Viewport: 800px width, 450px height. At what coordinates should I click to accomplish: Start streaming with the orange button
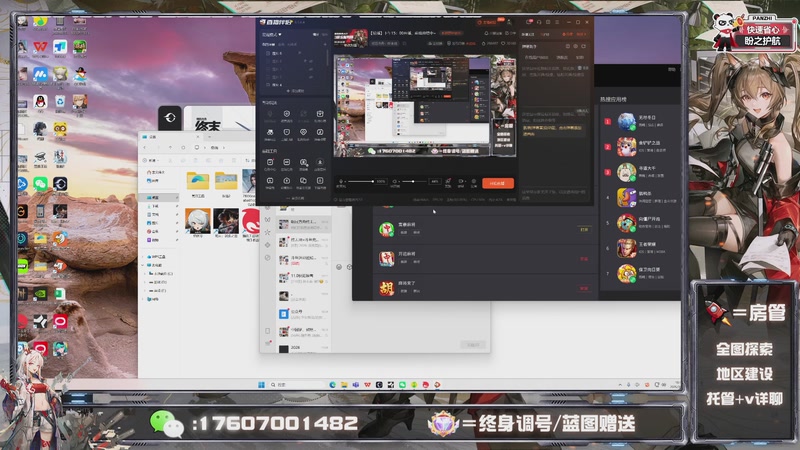498,183
